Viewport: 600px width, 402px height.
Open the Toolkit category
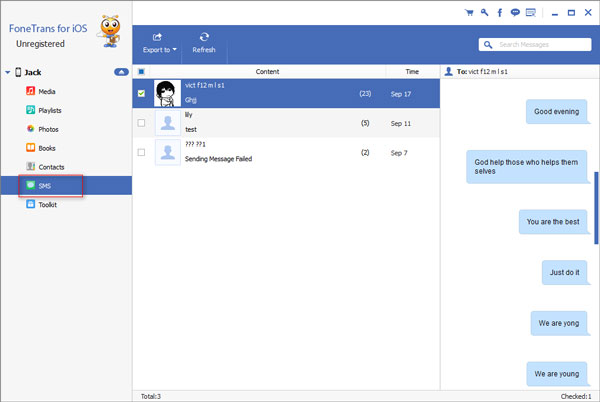(47, 204)
